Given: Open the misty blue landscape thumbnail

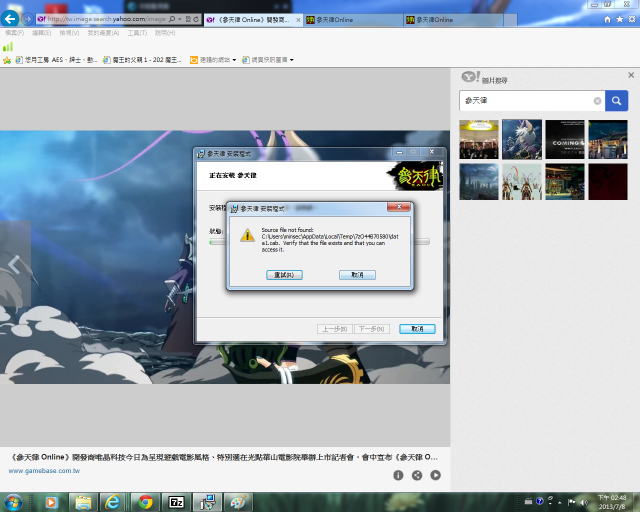Looking at the screenshot, I should coord(479,182).
